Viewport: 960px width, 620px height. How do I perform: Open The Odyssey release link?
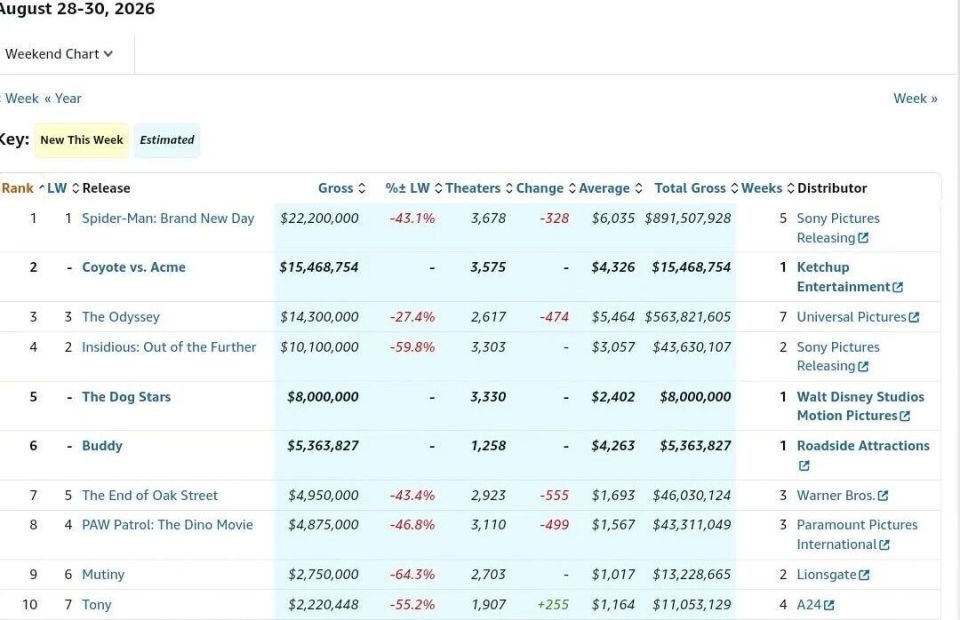121,317
